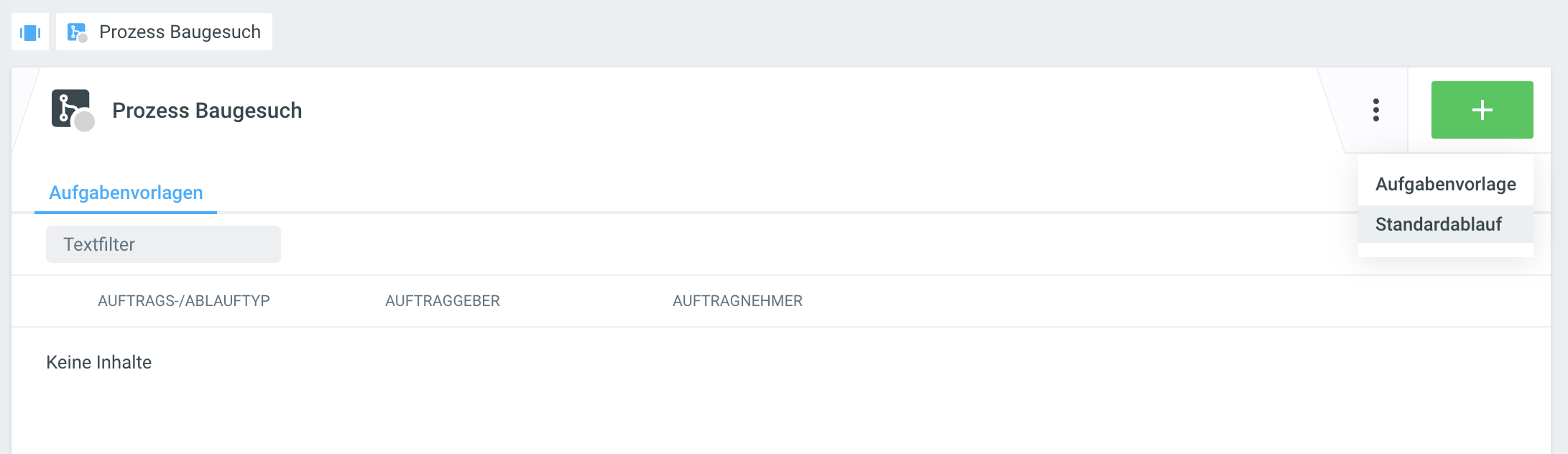1568x454 pixels.
Task: Click the large dark process icon in header
Action: pos(70,108)
